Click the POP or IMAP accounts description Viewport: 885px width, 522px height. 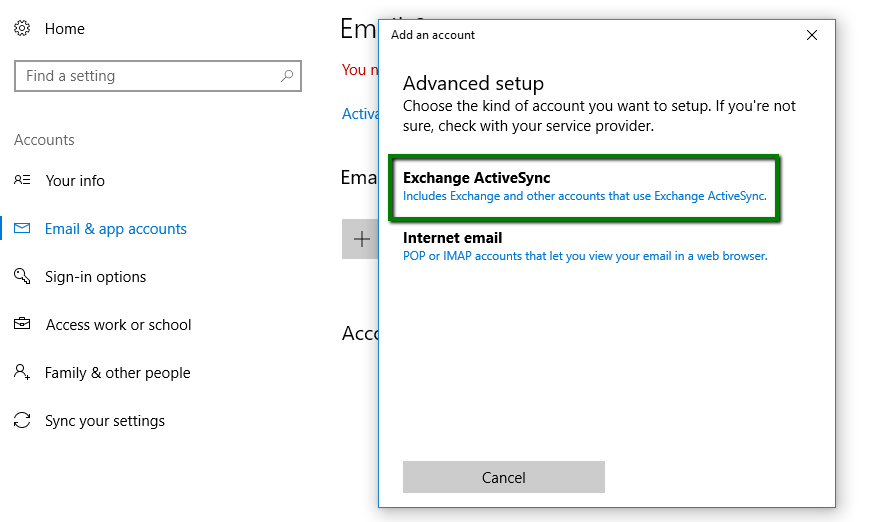(x=585, y=256)
